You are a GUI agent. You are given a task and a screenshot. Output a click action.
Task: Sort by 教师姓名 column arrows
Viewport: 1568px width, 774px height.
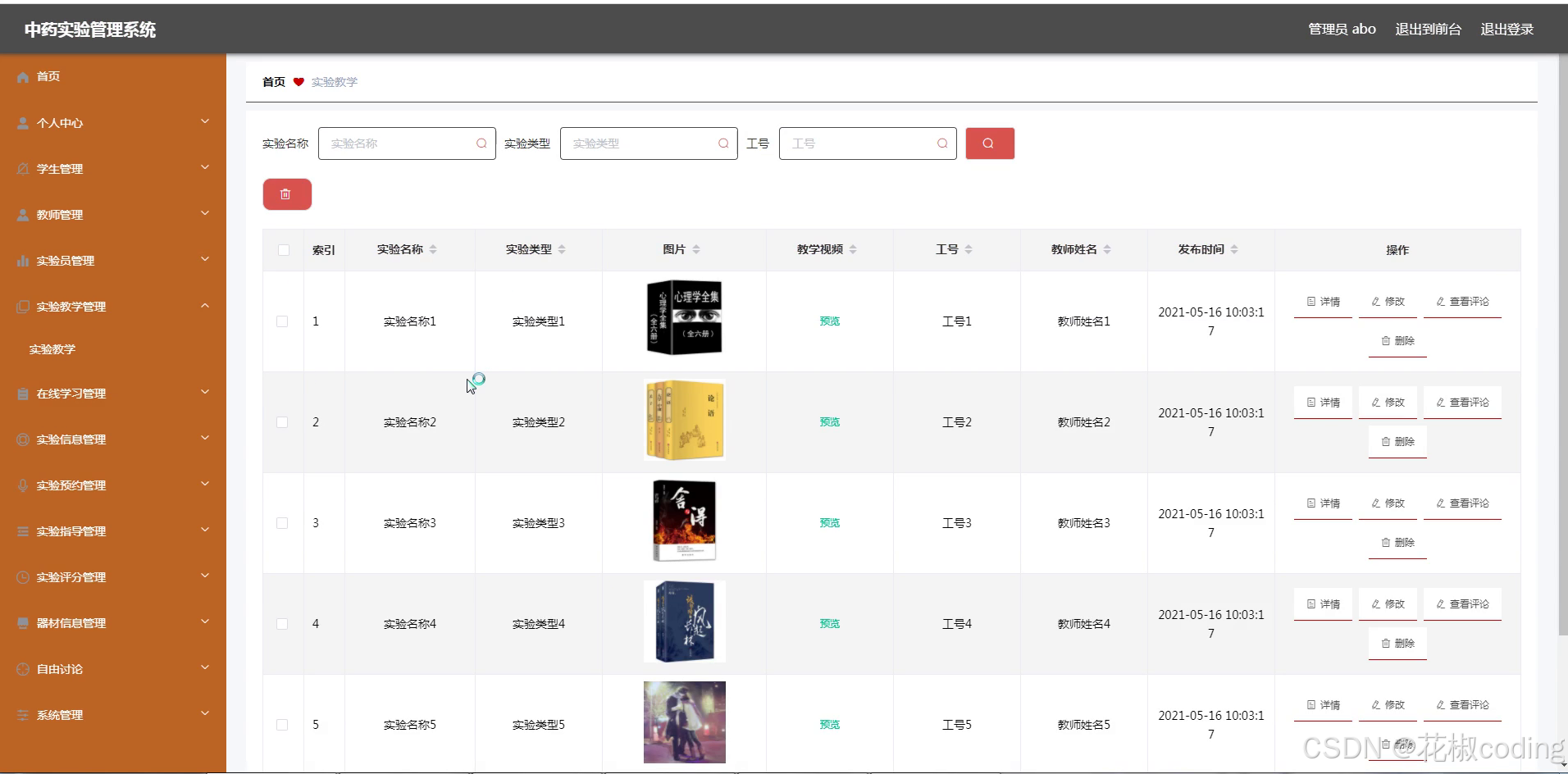pos(1107,249)
